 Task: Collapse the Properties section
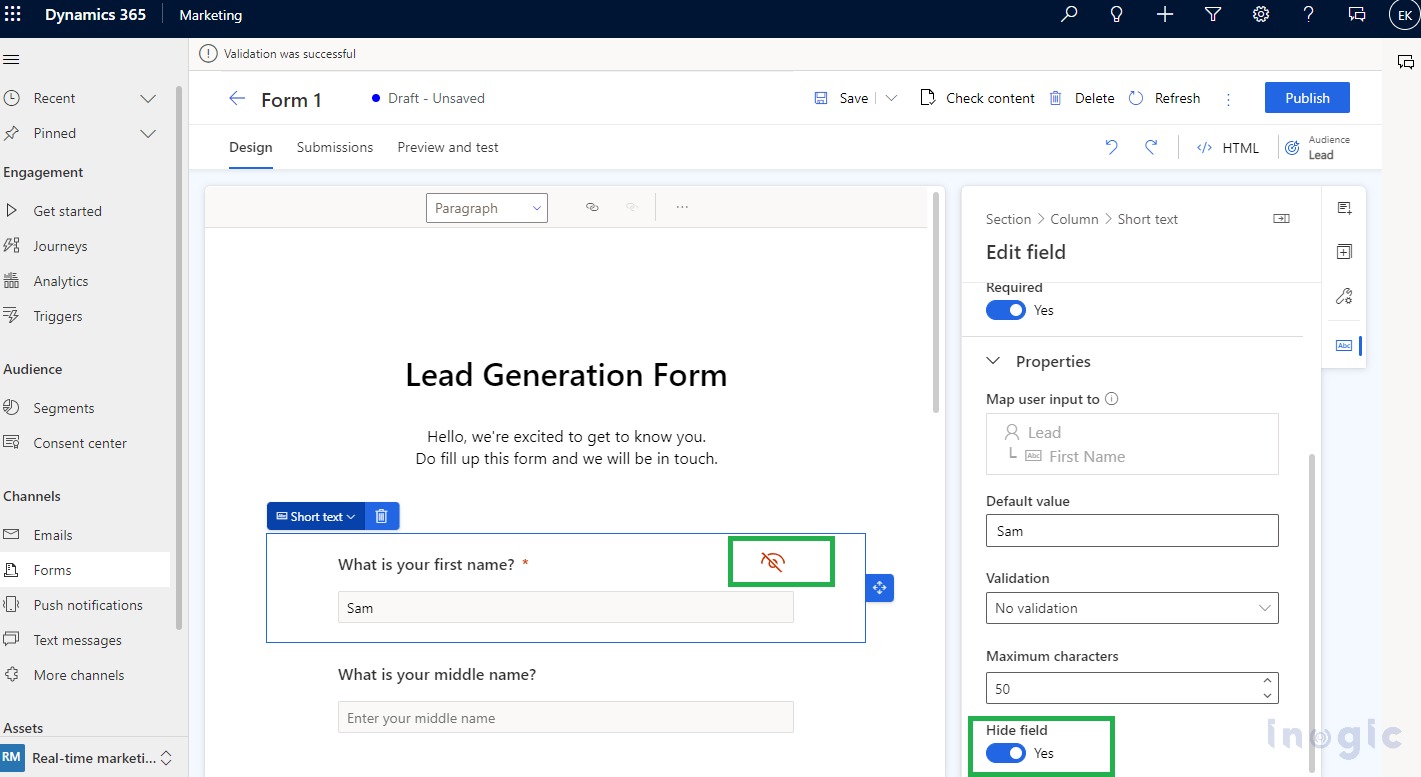994,361
